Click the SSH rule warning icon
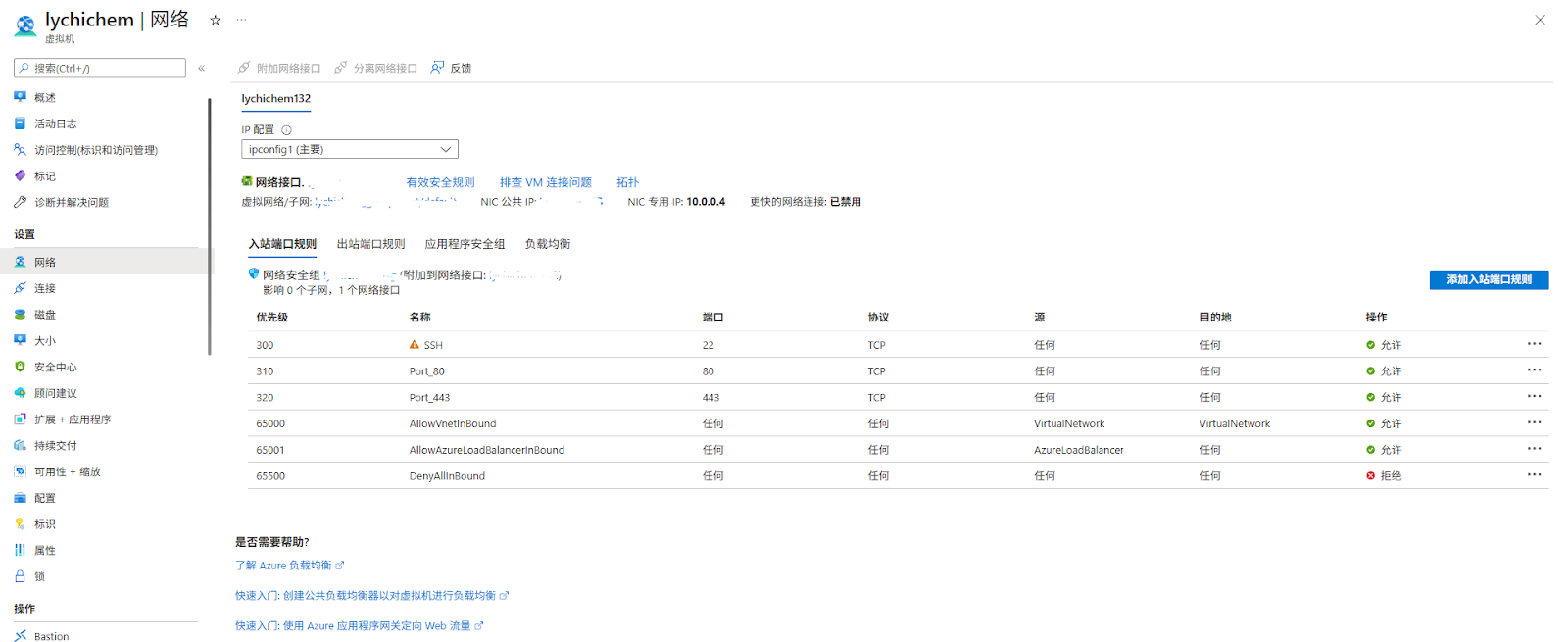This screenshot has width=1568, height=642. pos(415,345)
